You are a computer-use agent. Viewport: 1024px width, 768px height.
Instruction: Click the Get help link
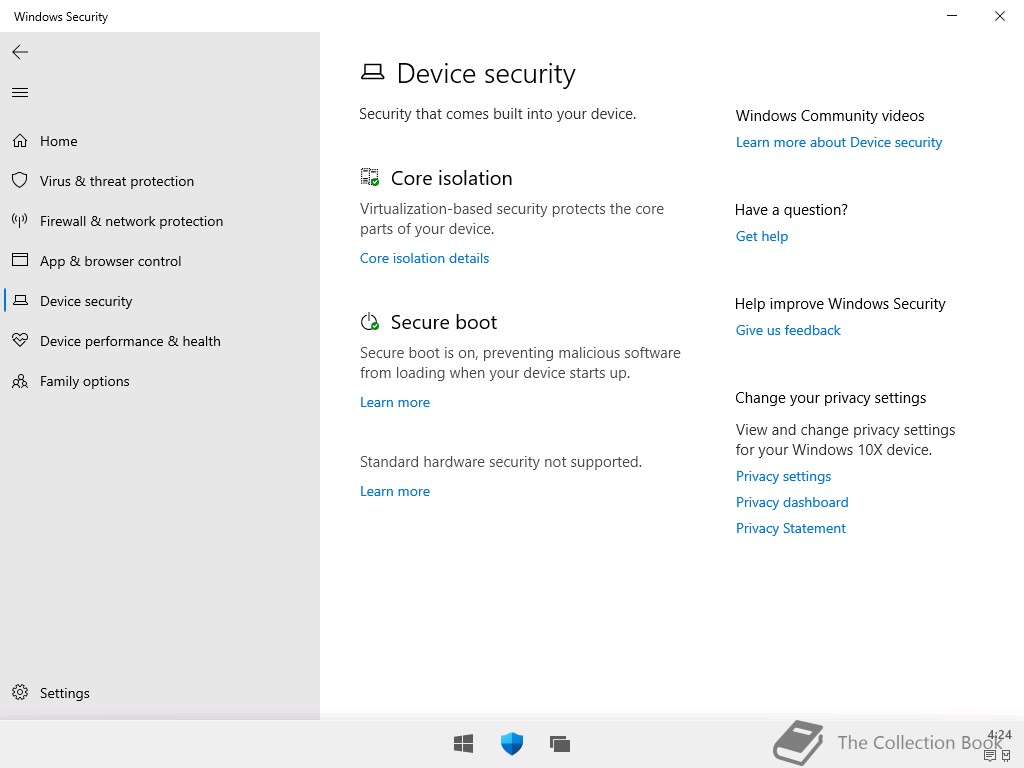coord(762,236)
